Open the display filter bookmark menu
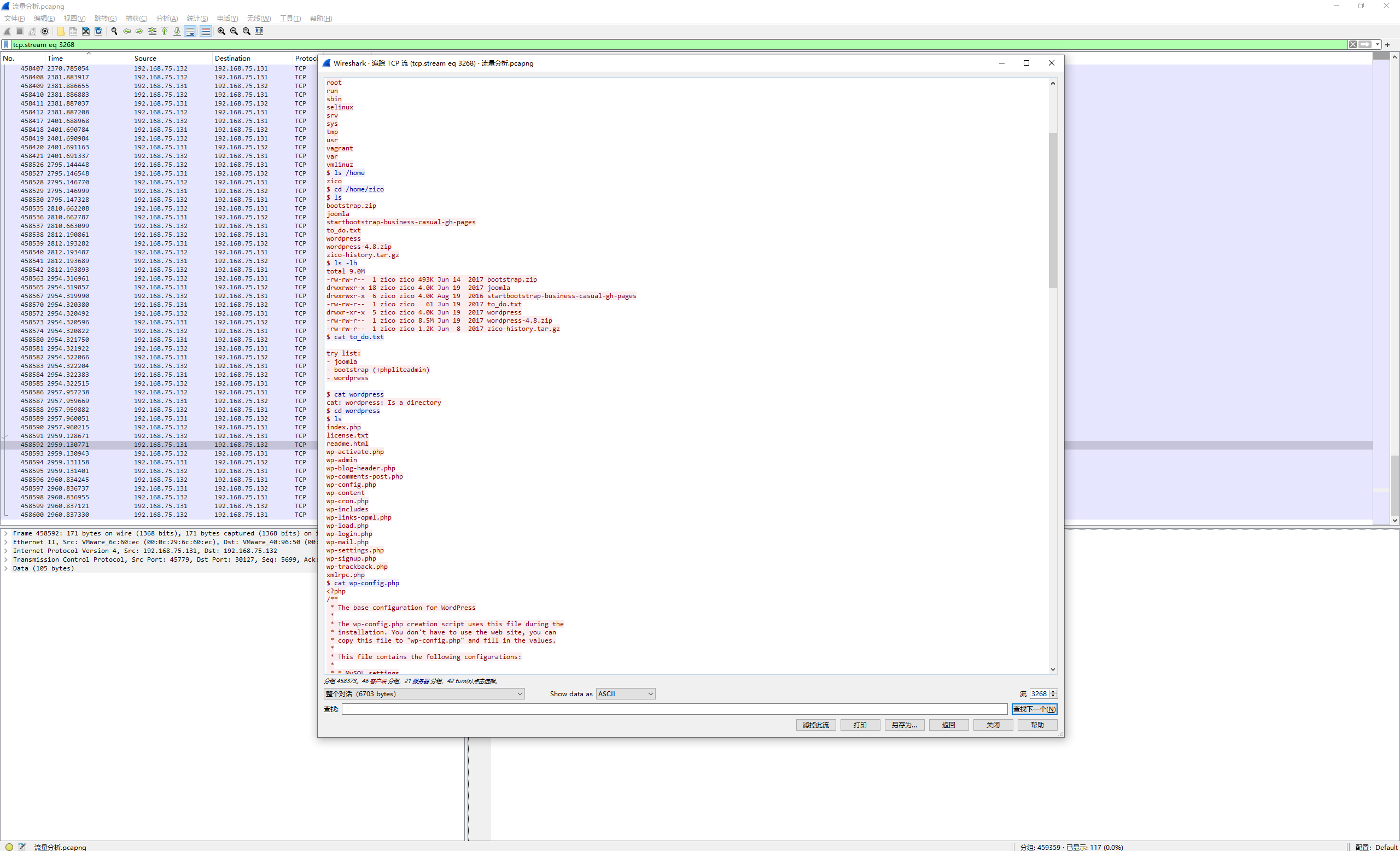1400x851 pixels. click(6, 44)
